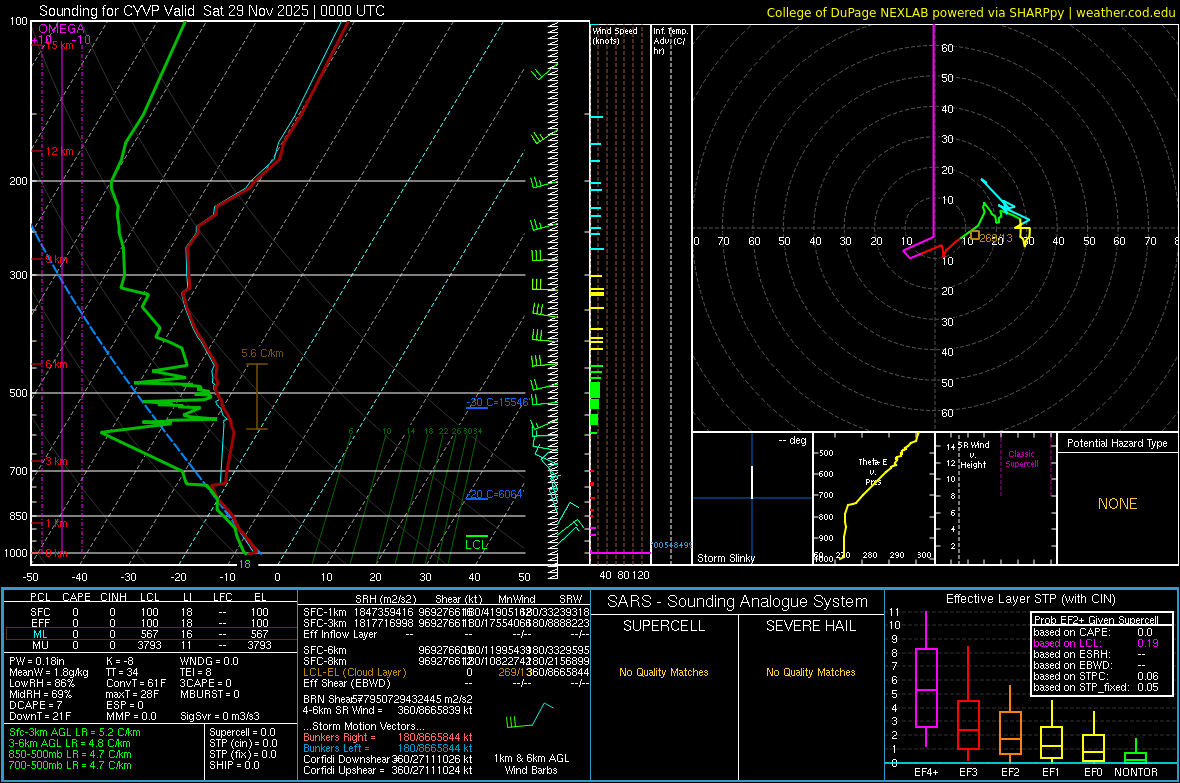Click the 'Effective Layer STP (with CIN)' title
Image resolution: width=1180 pixels, height=783 pixels.
1030,599
